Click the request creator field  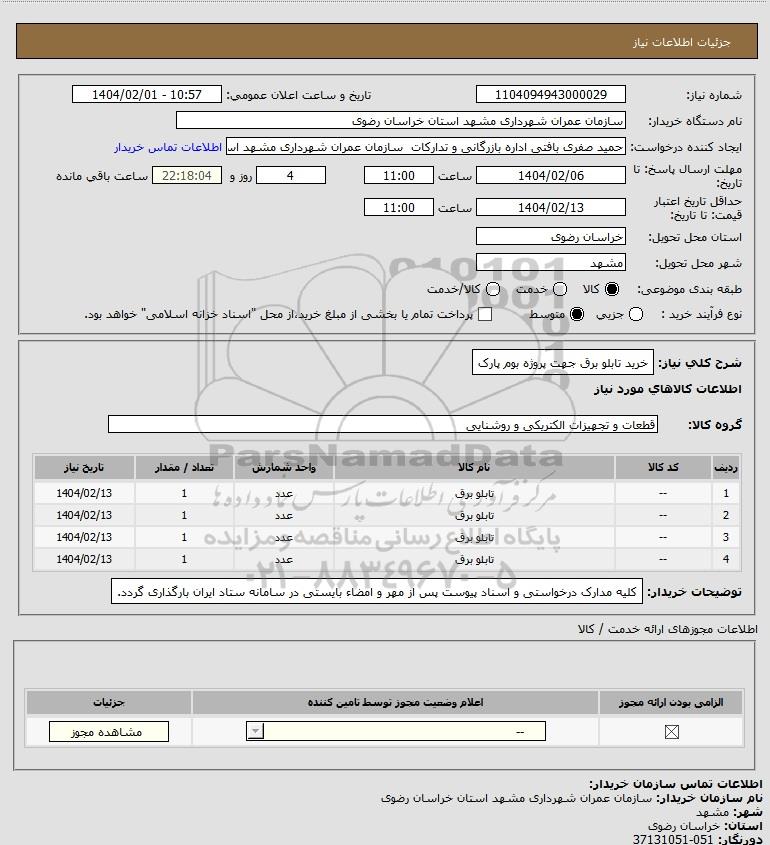[x=426, y=147]
